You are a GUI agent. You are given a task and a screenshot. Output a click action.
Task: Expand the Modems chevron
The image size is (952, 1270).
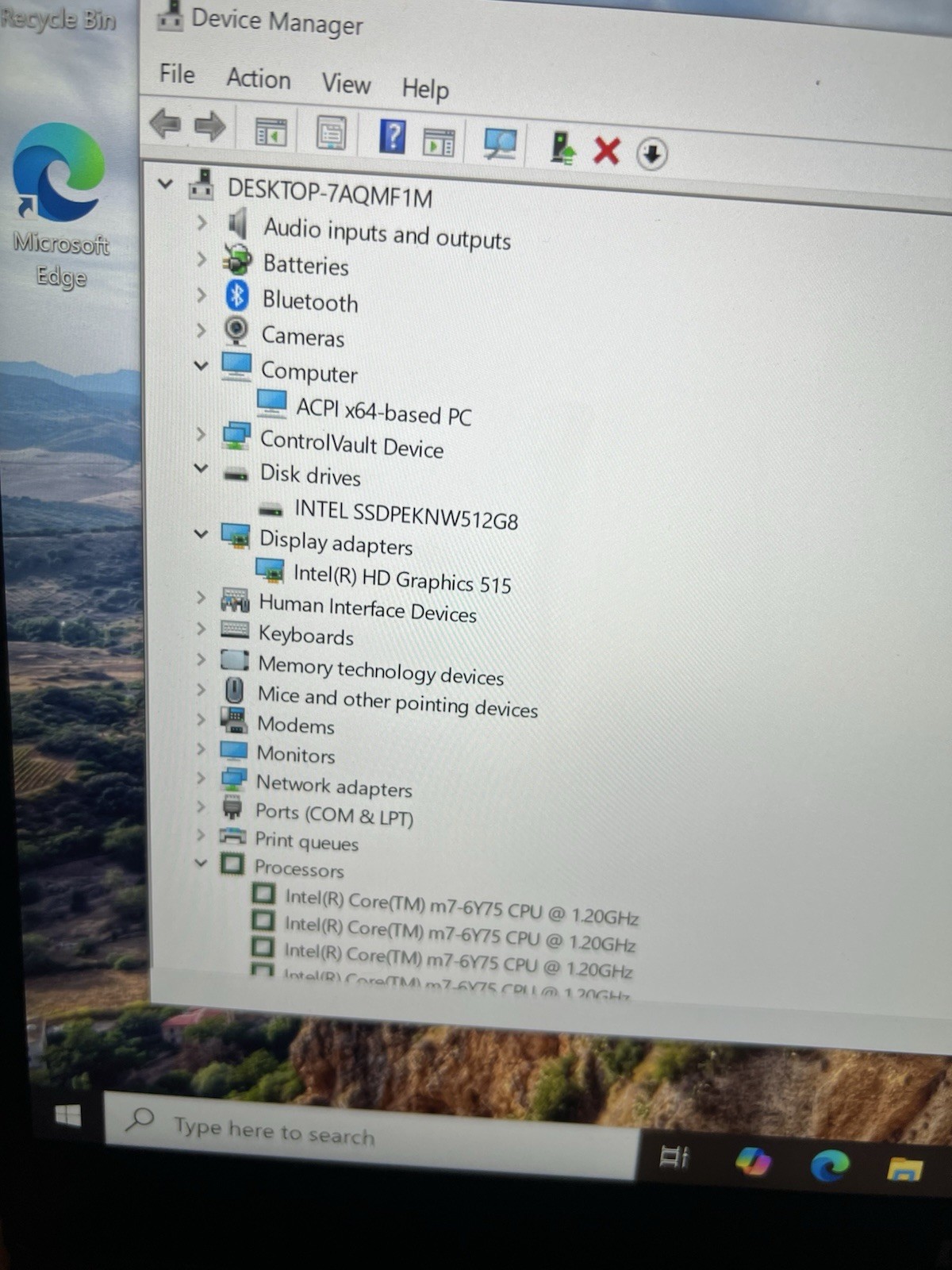(201, 719)
